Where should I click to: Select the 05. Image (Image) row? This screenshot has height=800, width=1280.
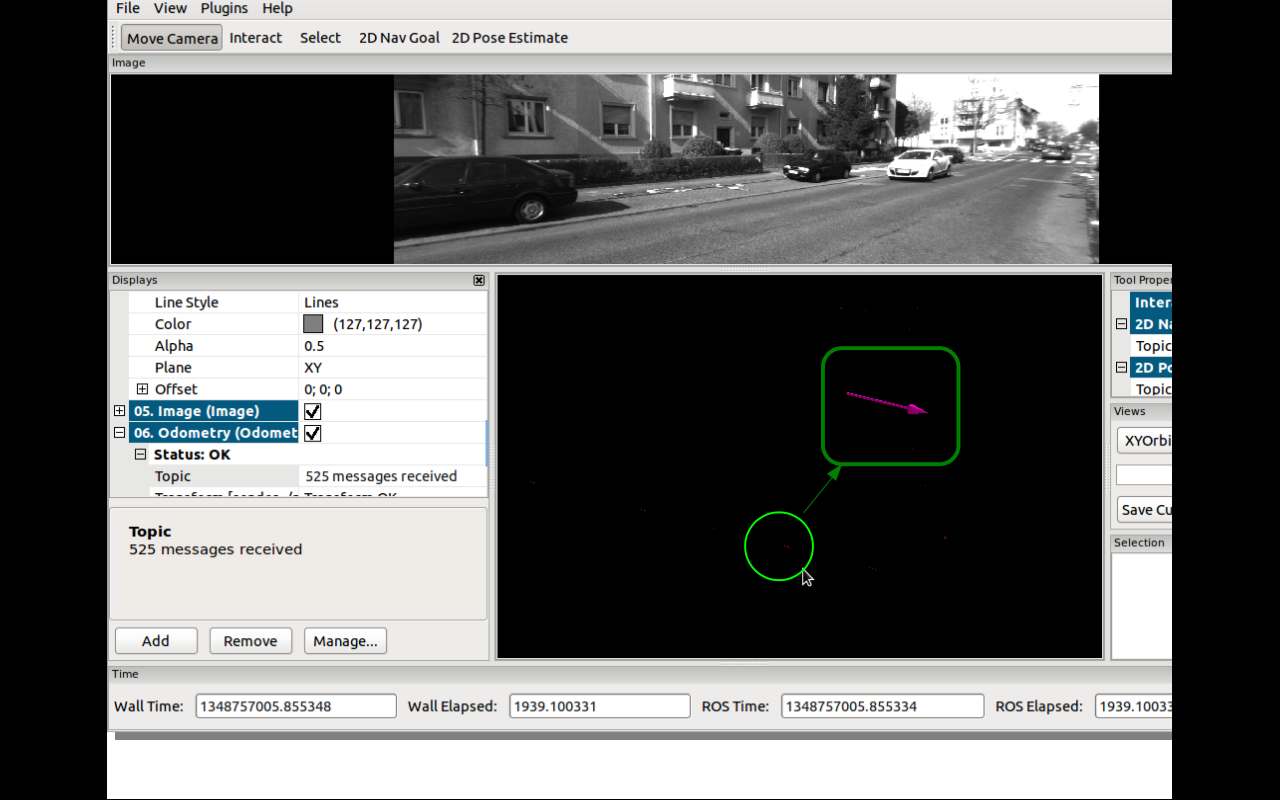(214, 411)
